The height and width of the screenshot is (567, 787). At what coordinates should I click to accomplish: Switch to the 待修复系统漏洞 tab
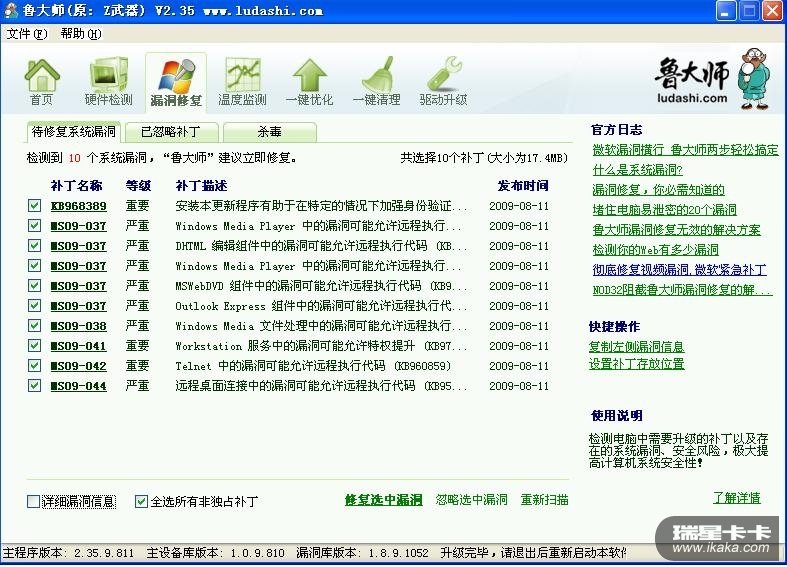pos(73,132)
